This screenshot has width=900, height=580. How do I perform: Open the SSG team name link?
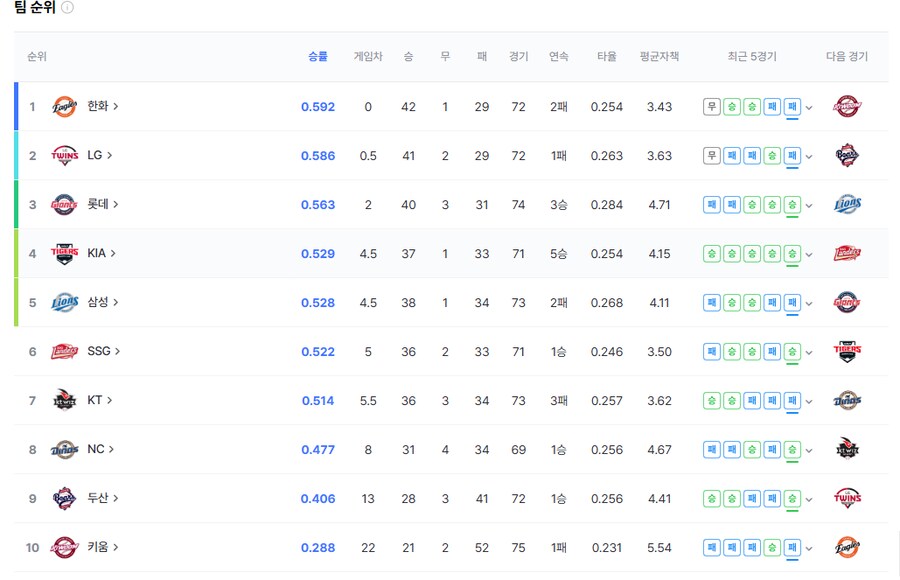[x=103, y=352]
